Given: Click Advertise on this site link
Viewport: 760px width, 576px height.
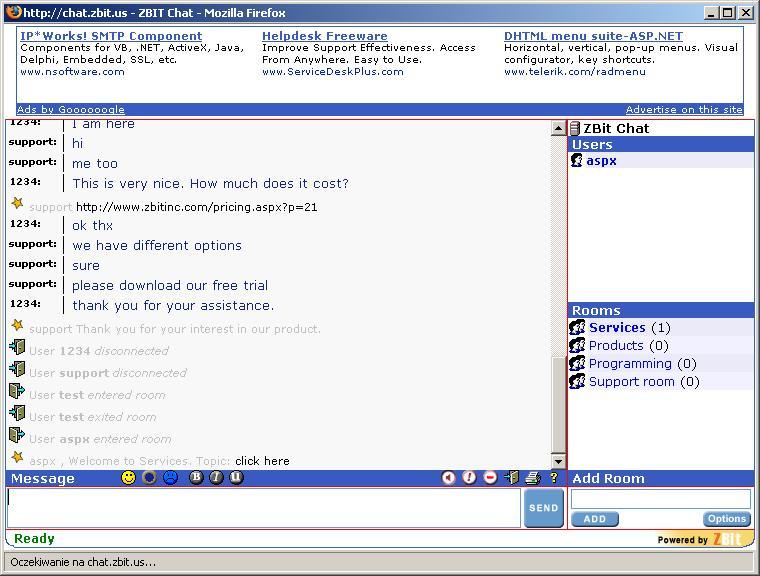Looking at the screenshot, I should point(684,110).
